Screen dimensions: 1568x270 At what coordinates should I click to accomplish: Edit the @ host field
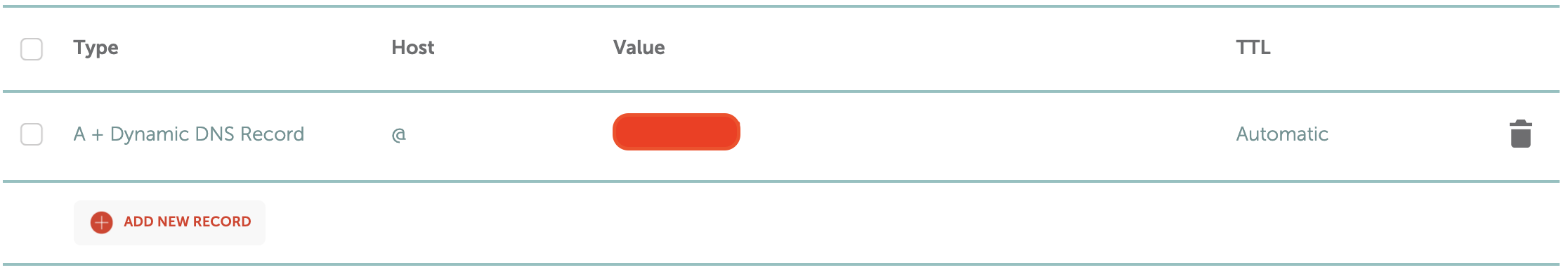tap(398, 134)
